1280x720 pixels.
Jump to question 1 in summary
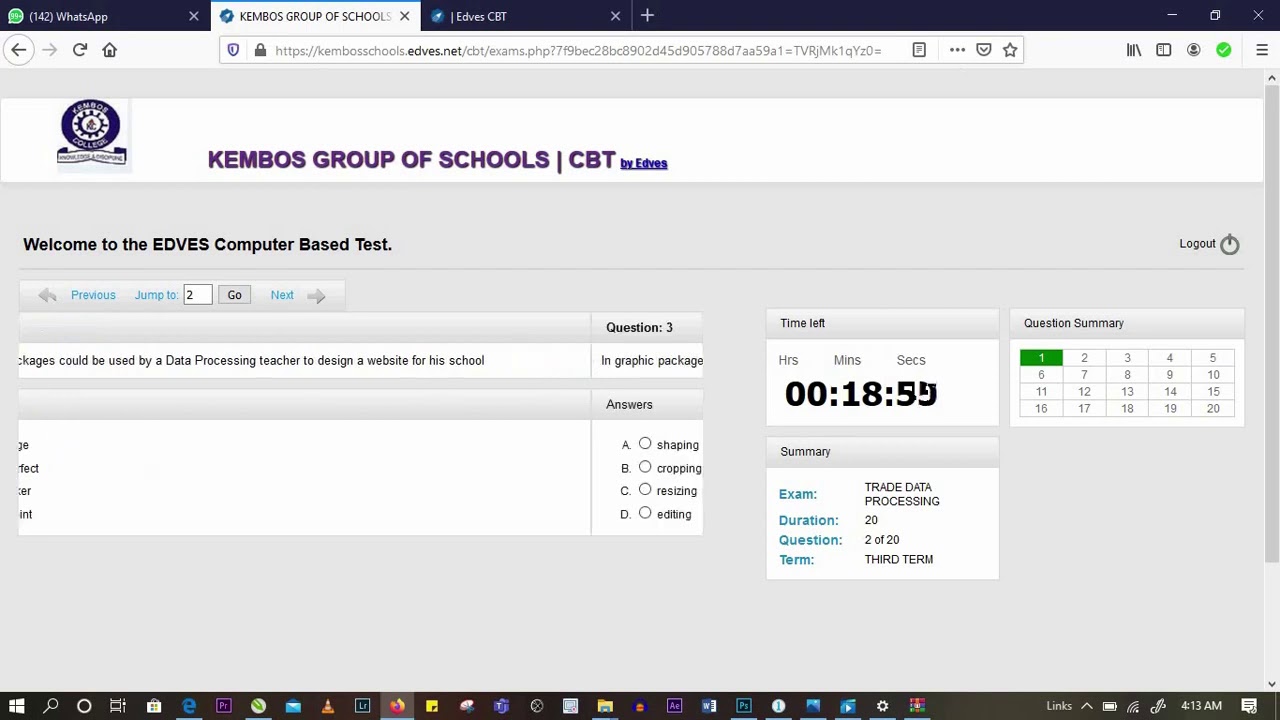click(1041, 358)
